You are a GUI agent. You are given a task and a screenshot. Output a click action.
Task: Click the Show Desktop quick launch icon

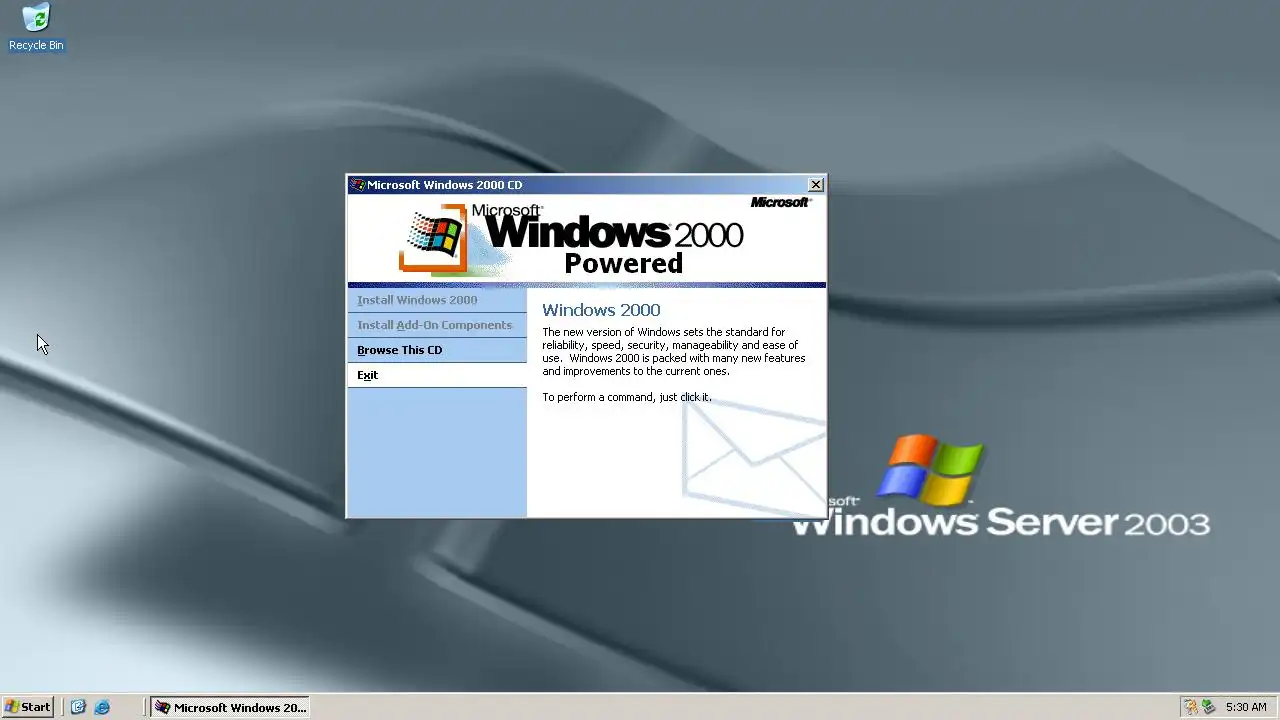tap(78, 707)
